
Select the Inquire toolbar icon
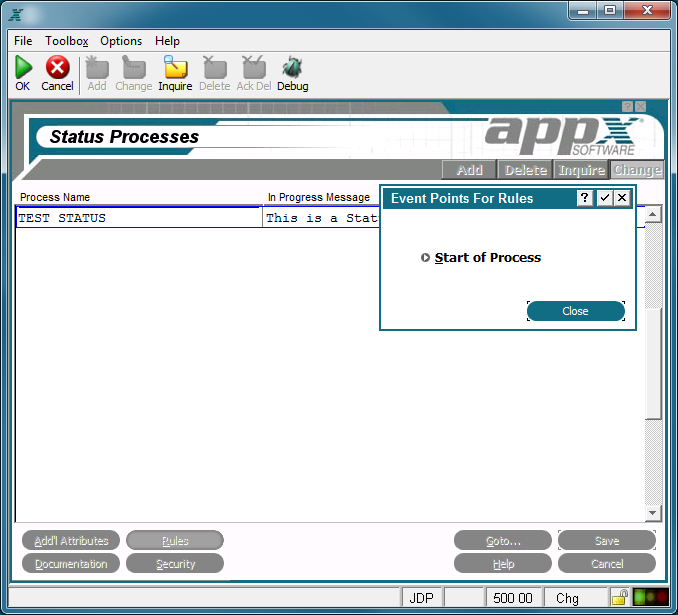(175, 67)
